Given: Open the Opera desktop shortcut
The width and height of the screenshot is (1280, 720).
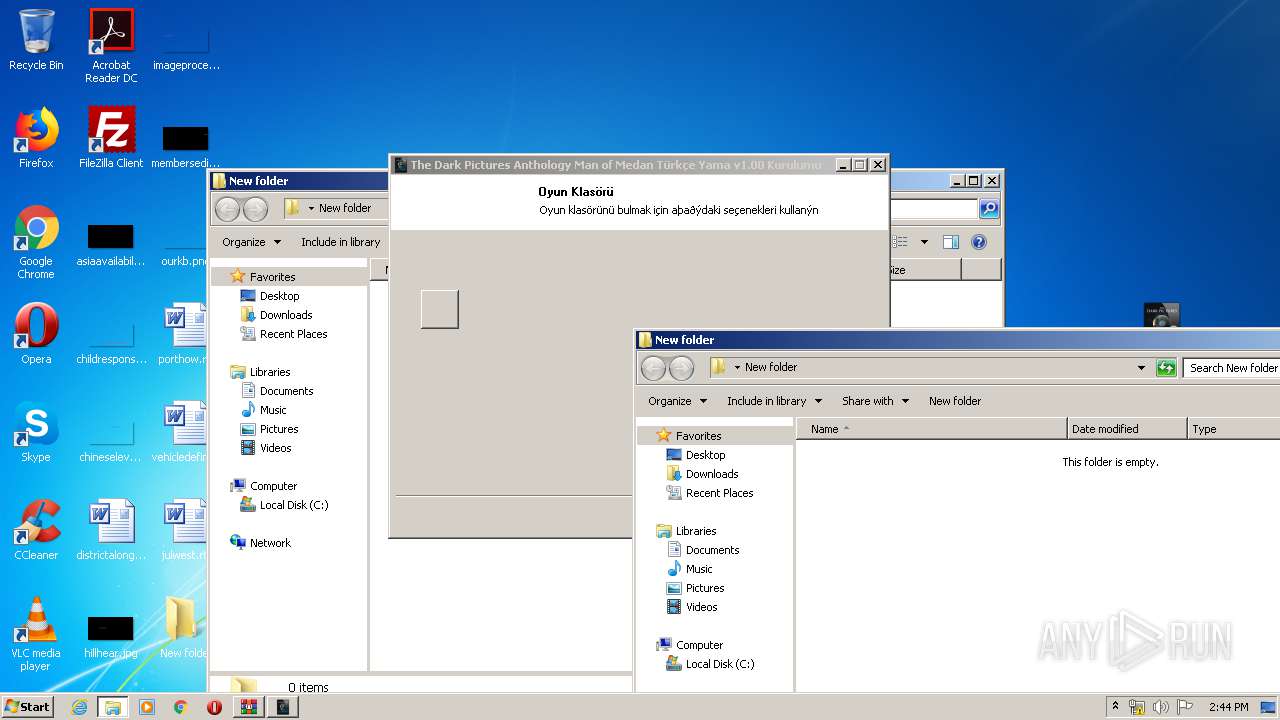Looking at the screenshot, I should 36,334.
